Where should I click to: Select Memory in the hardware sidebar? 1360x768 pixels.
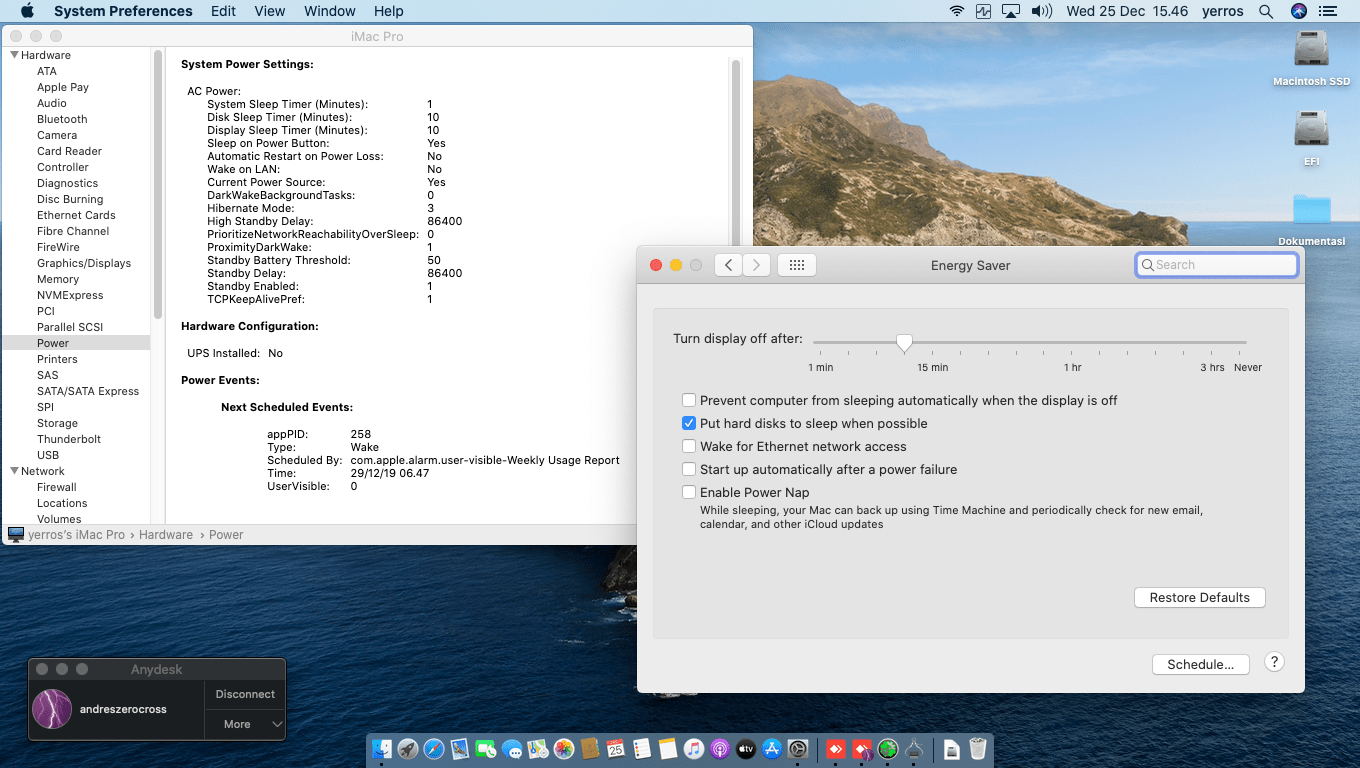coord(58,279)
